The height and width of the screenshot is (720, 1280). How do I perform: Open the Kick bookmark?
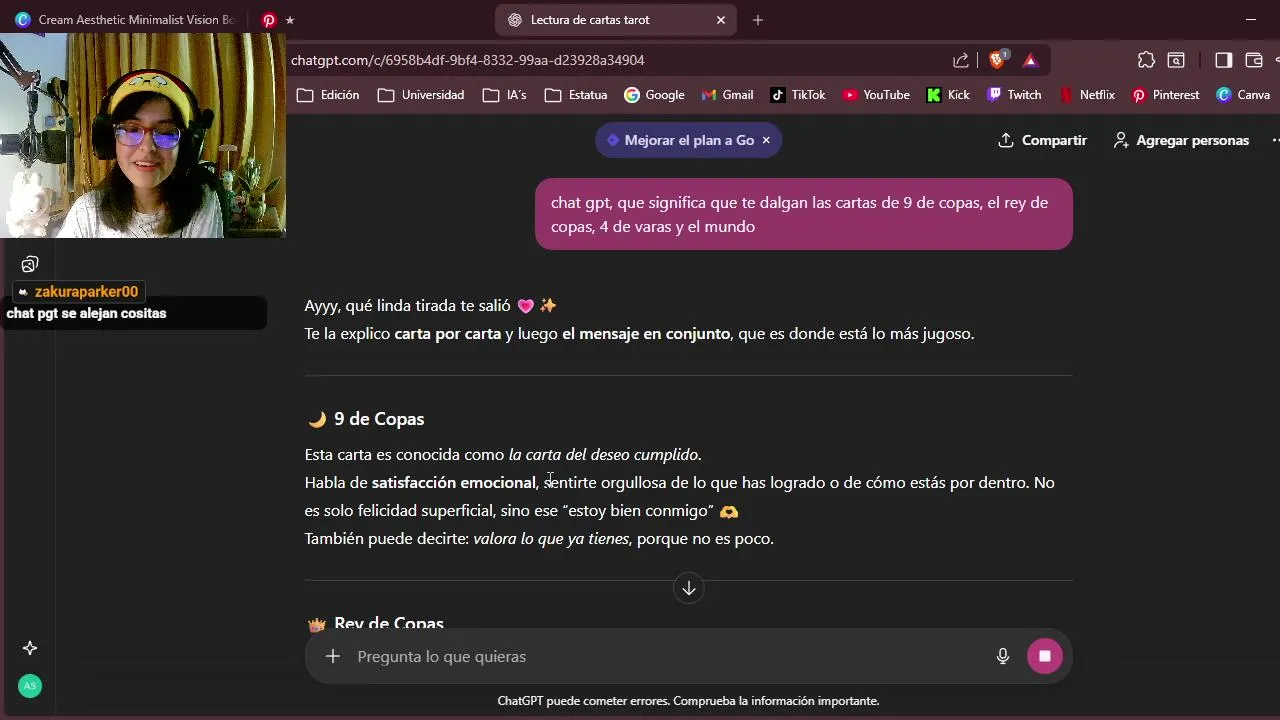click(948, 95)
